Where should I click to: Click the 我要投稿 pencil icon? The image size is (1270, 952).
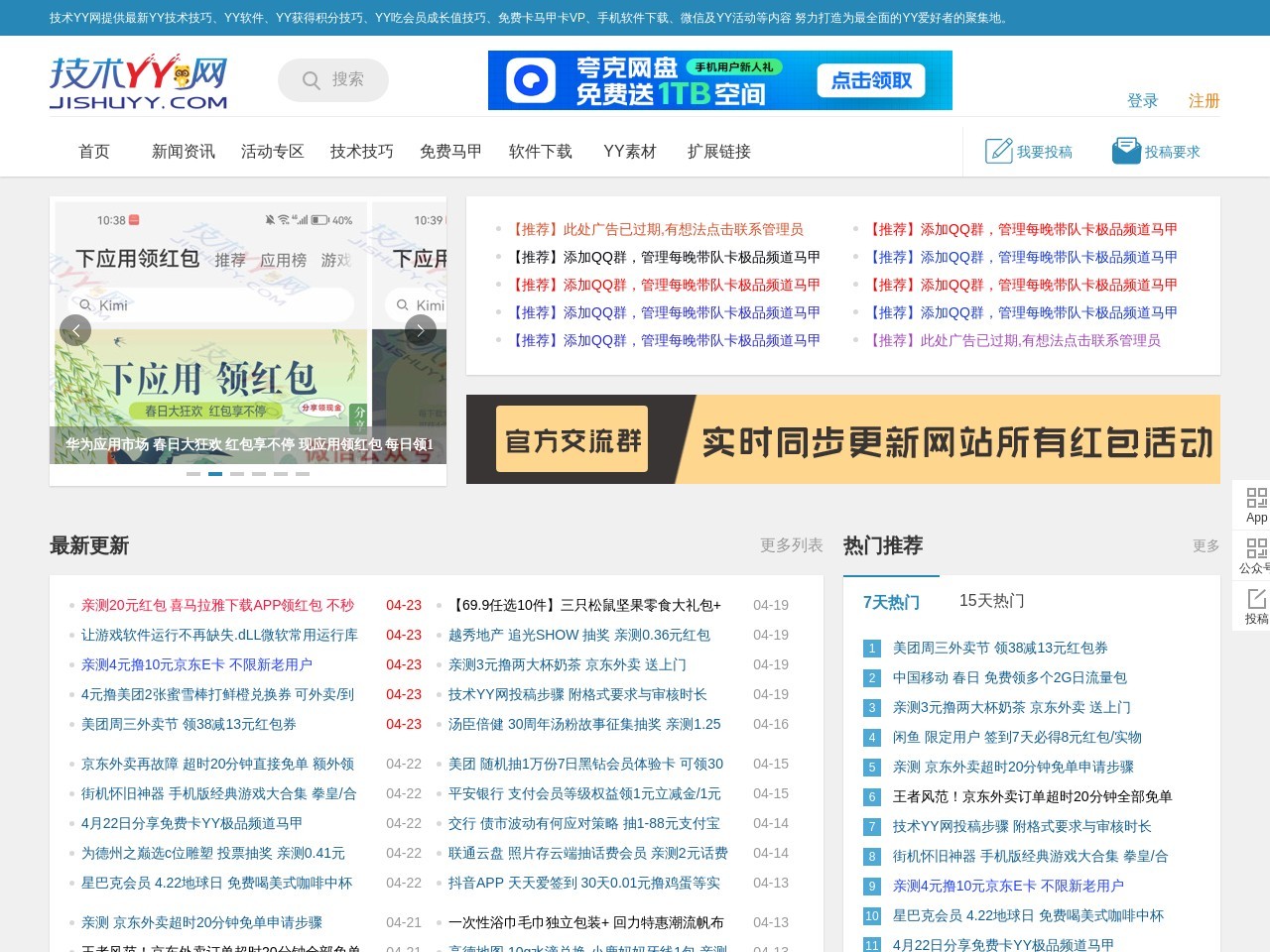click(998, 151)
